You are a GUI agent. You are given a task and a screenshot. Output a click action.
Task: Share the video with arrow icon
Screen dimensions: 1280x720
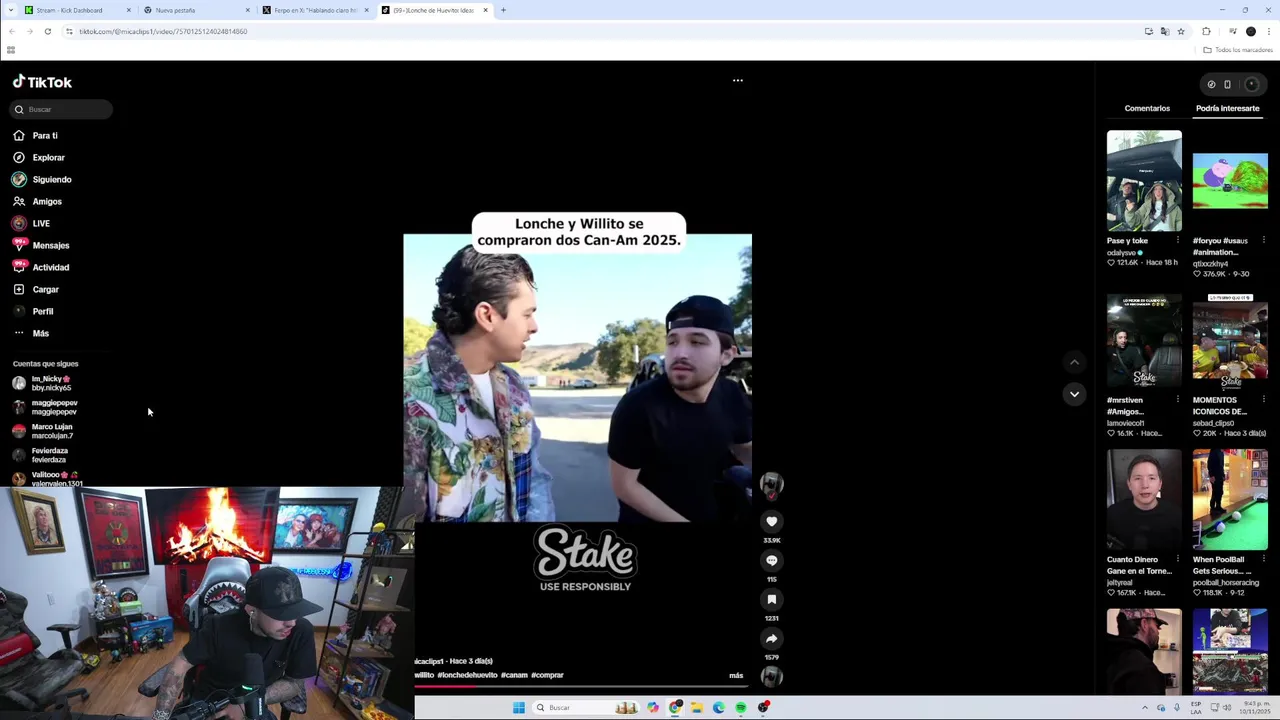point(771,638)
